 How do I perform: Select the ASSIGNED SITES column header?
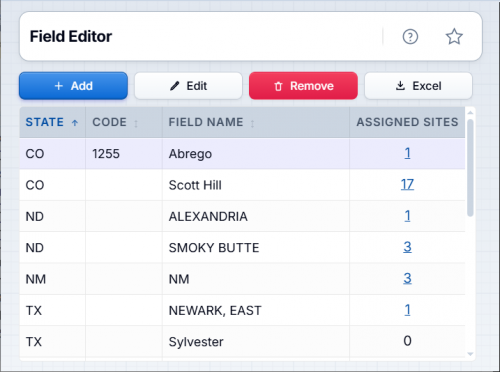coord(407,122)
